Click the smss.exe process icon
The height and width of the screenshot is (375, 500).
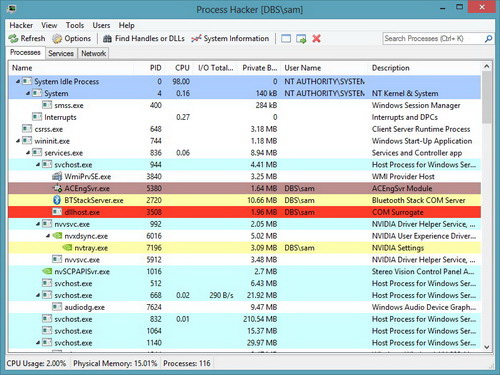(47, 105)
